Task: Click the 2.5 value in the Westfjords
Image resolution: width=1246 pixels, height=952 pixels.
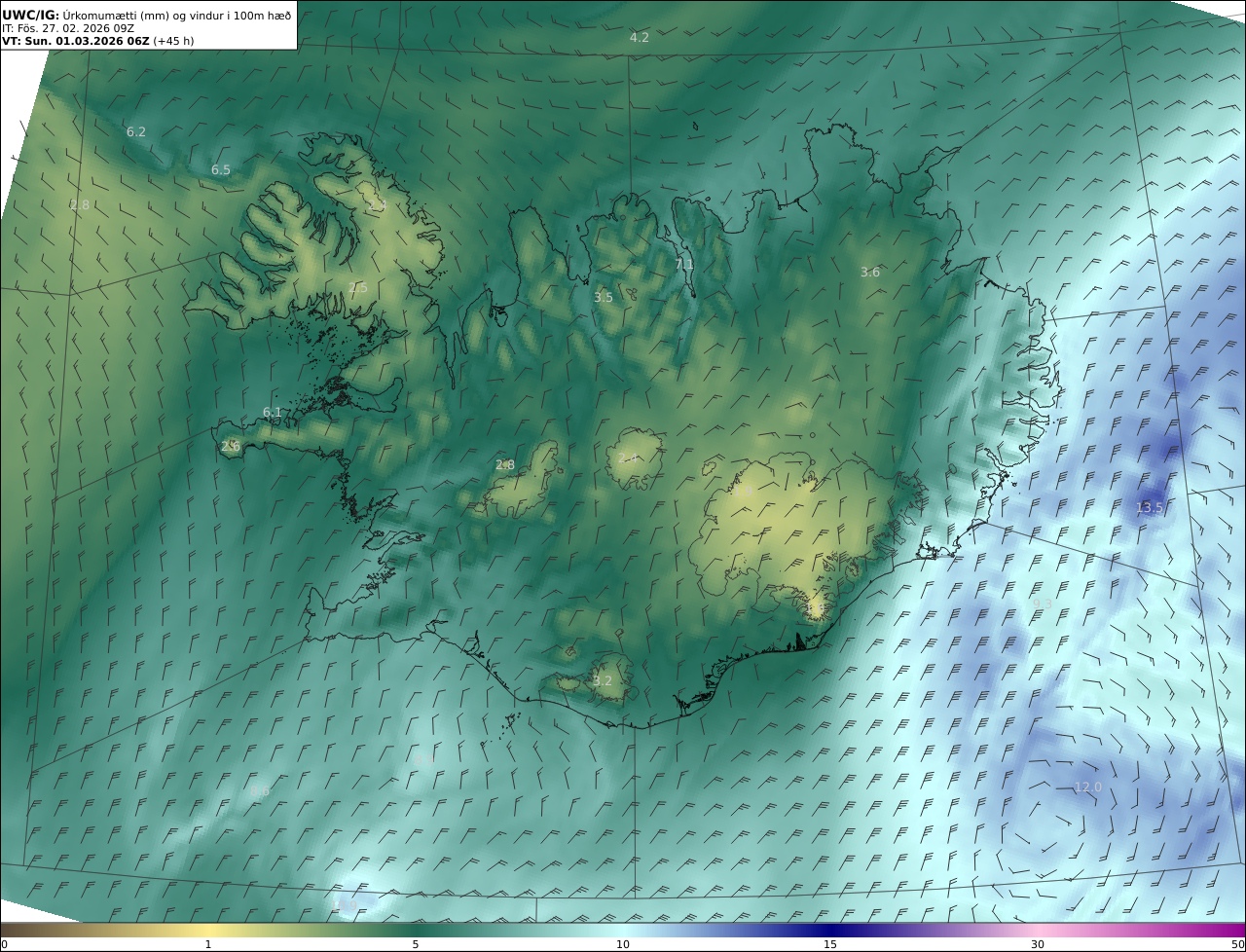Action: click(x=358, y=287)
